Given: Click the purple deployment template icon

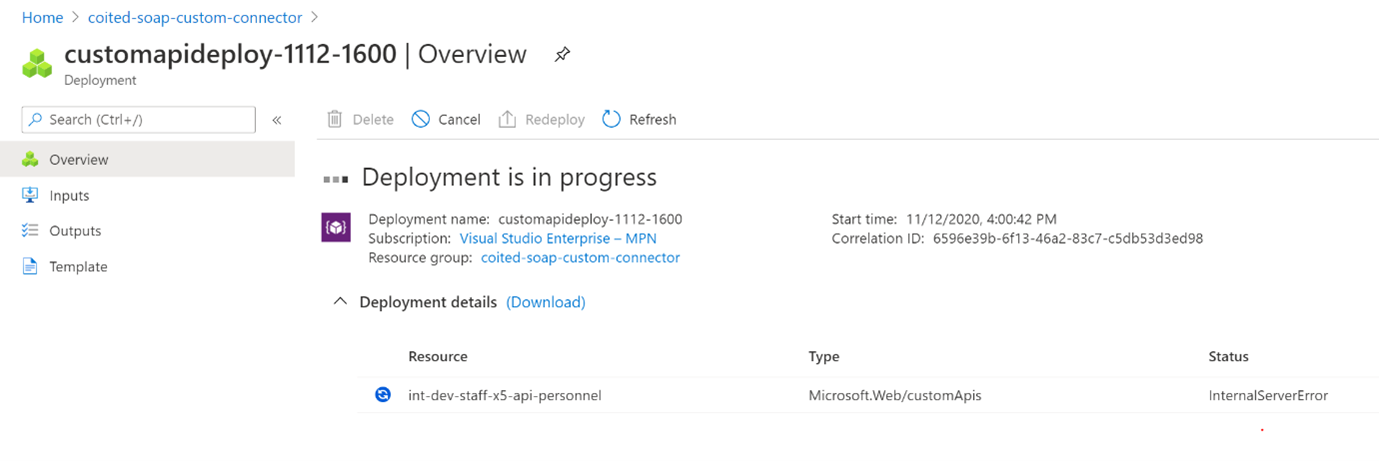Looking at the screenshot, I should (335, 228).
